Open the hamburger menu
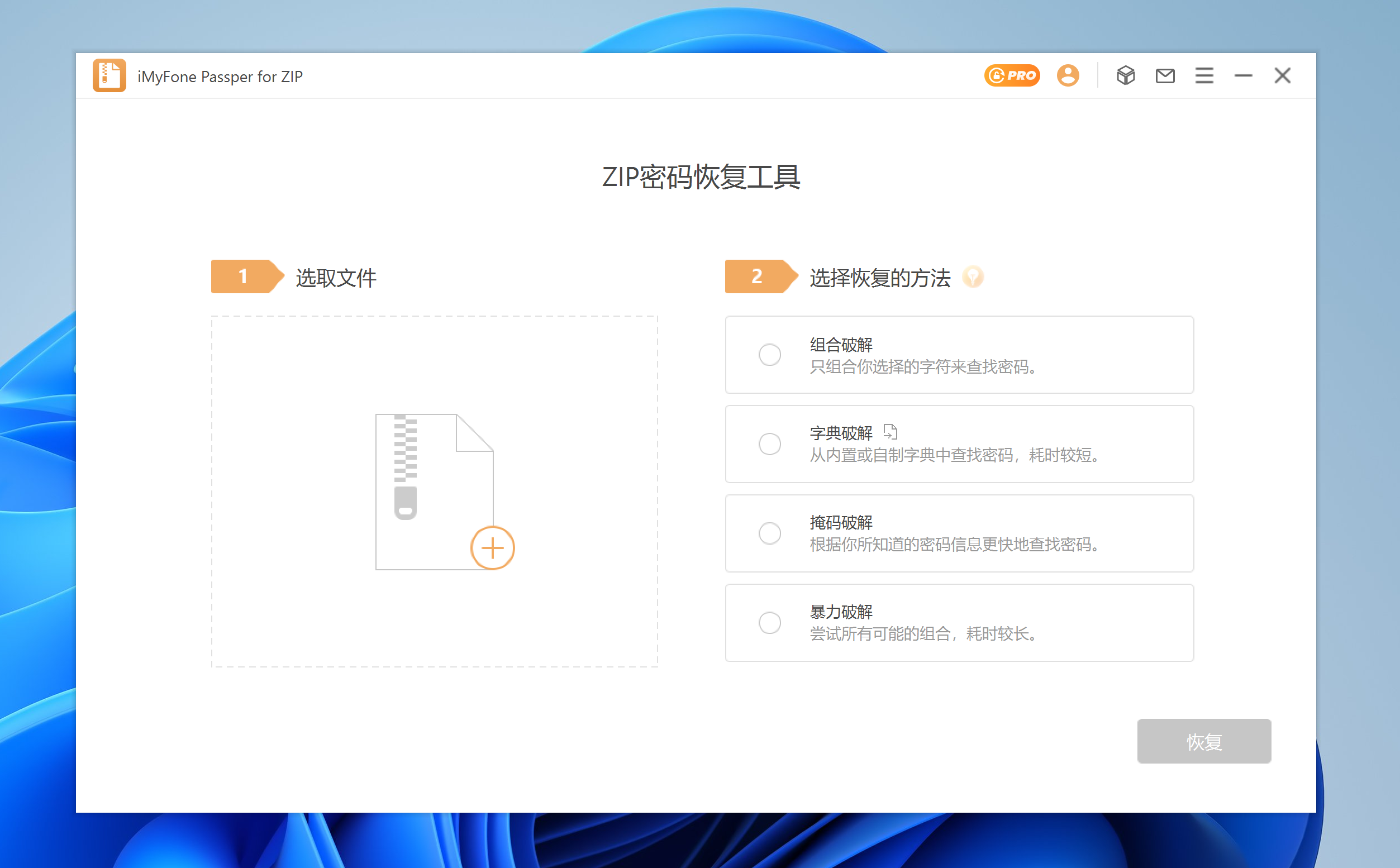Screen dimensions: 1400x868 1204,76
